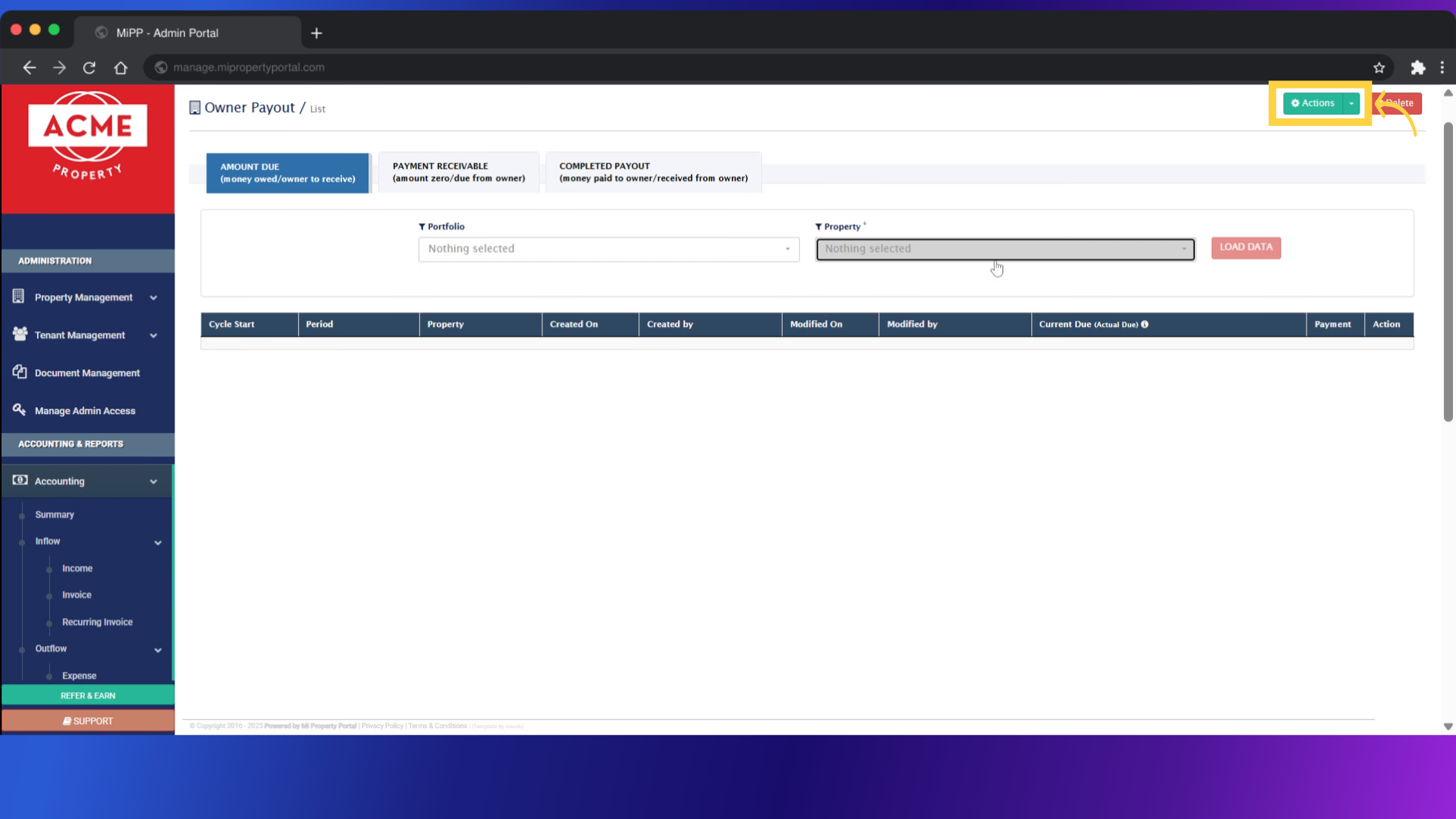Click the Accounting money icon

pyautogui.click(x=20, y=480)
